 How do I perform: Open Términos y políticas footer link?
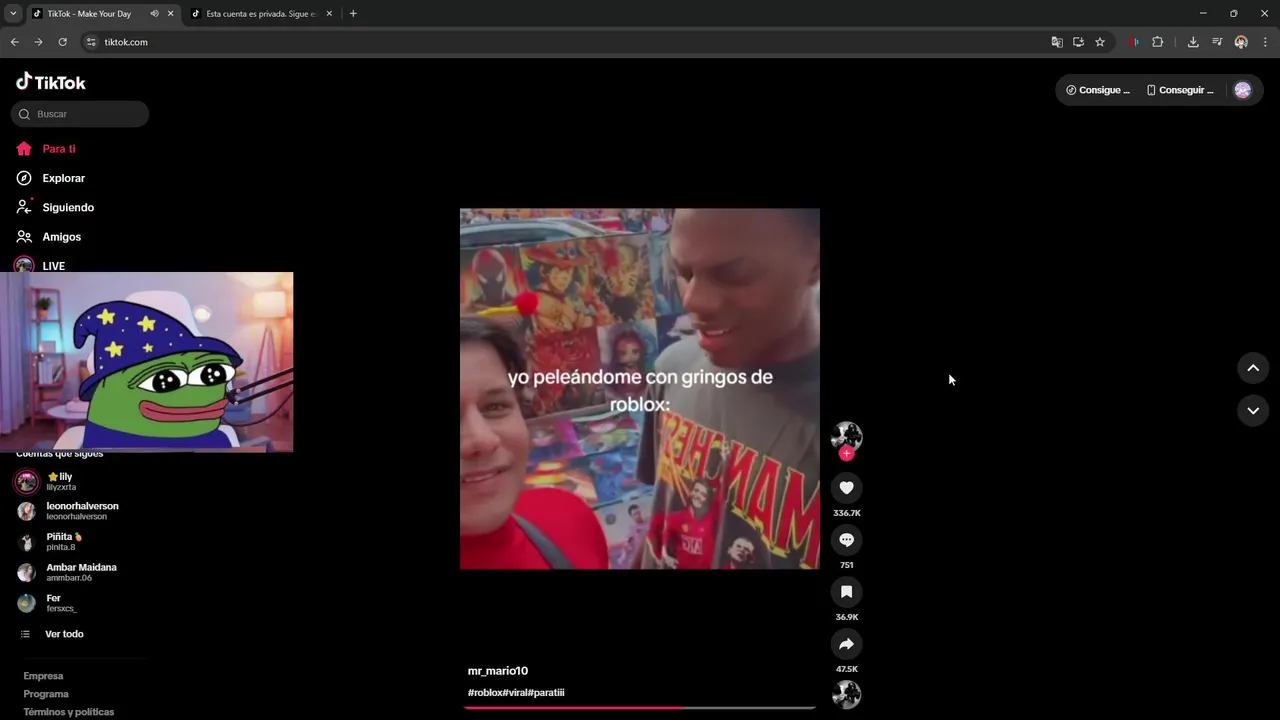tap(69, 712)
